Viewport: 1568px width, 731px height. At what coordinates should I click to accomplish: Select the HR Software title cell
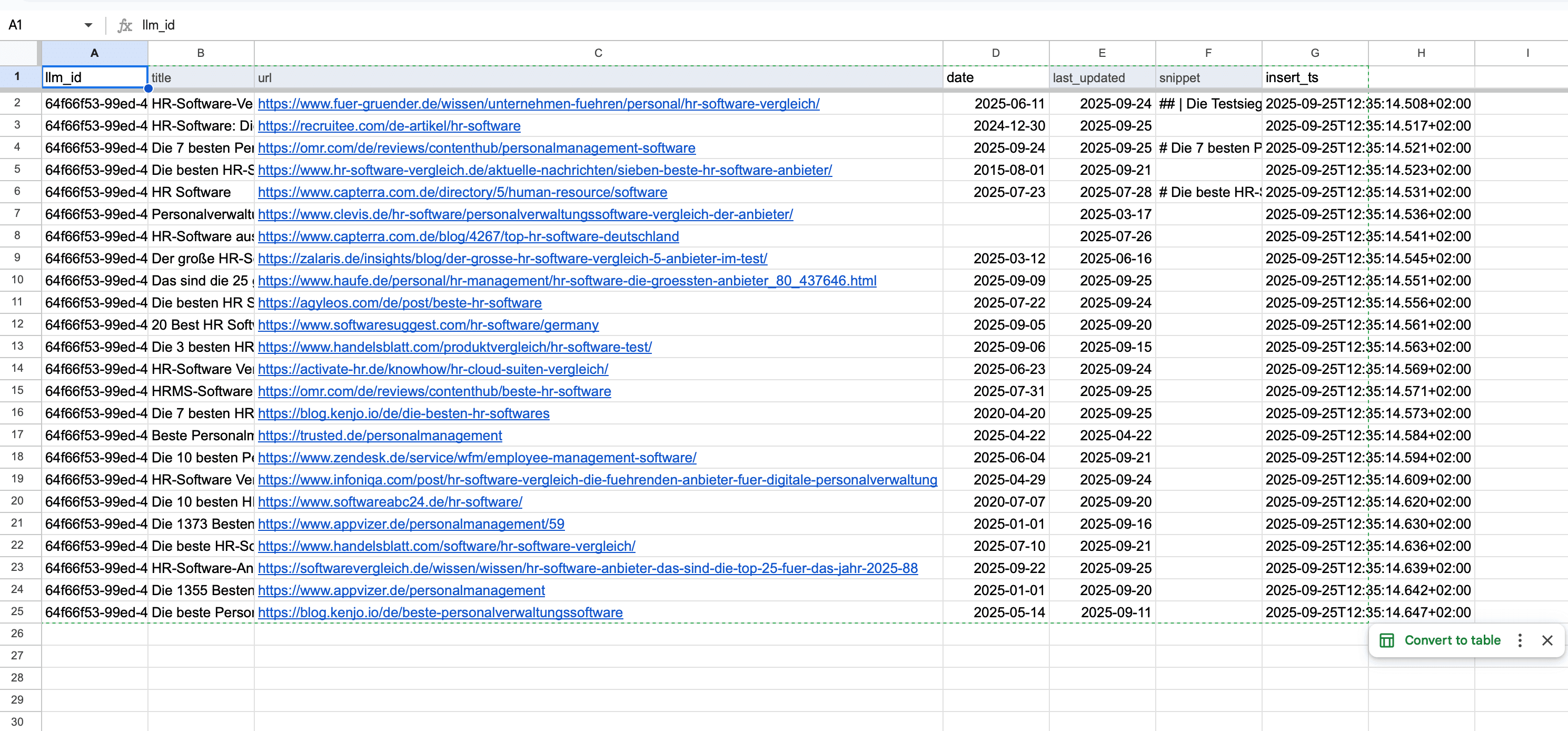tap(200, 192)
